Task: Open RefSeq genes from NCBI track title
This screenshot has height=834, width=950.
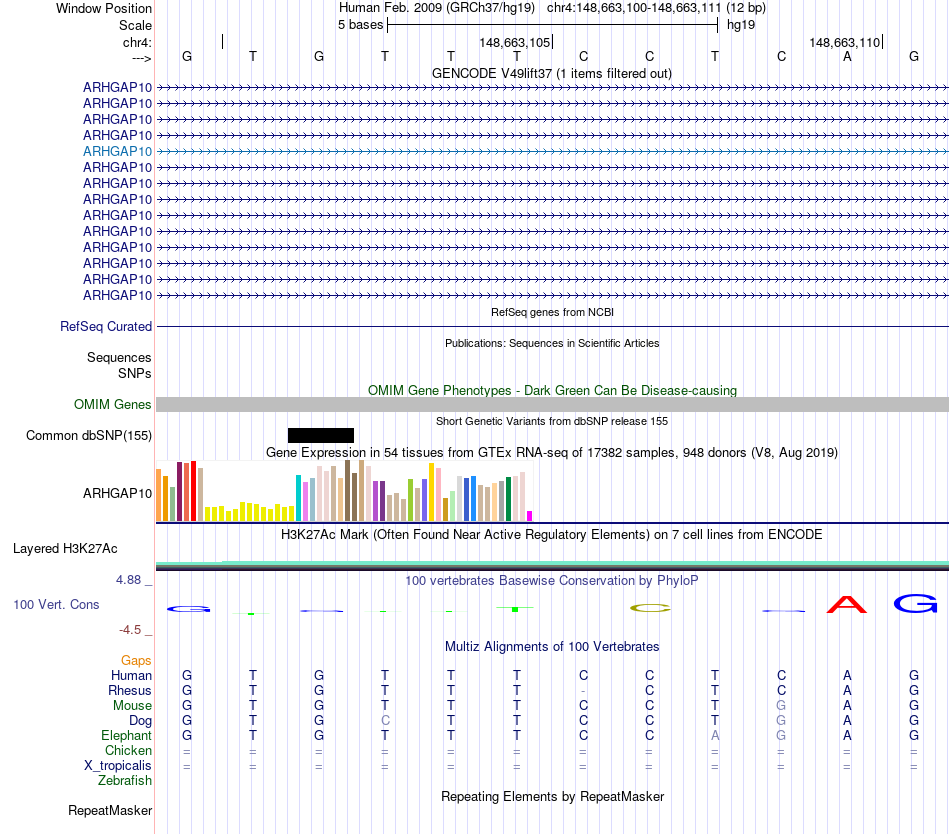Action: pos(552,312)
